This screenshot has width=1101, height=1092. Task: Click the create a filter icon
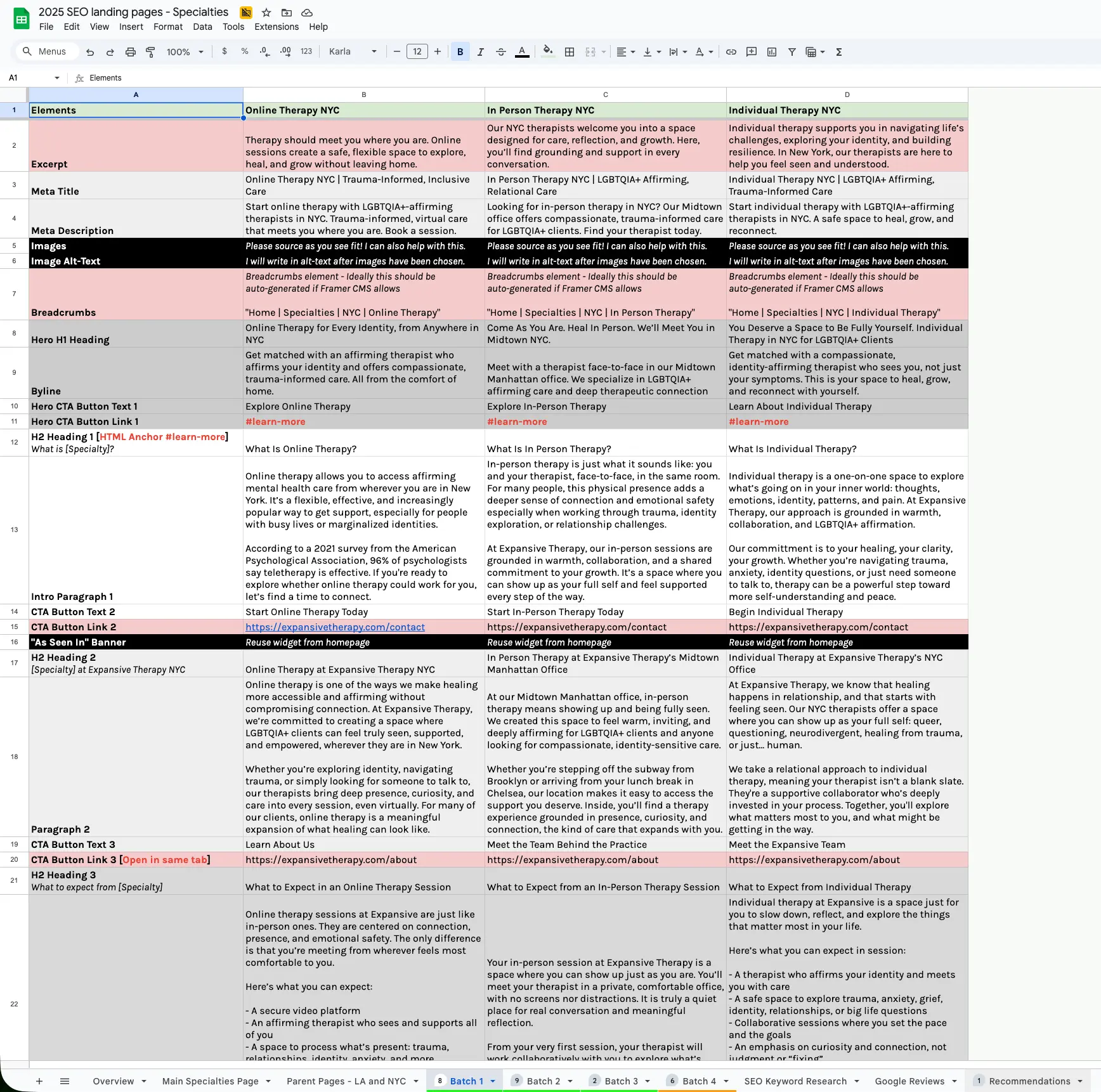click(792, 52)
